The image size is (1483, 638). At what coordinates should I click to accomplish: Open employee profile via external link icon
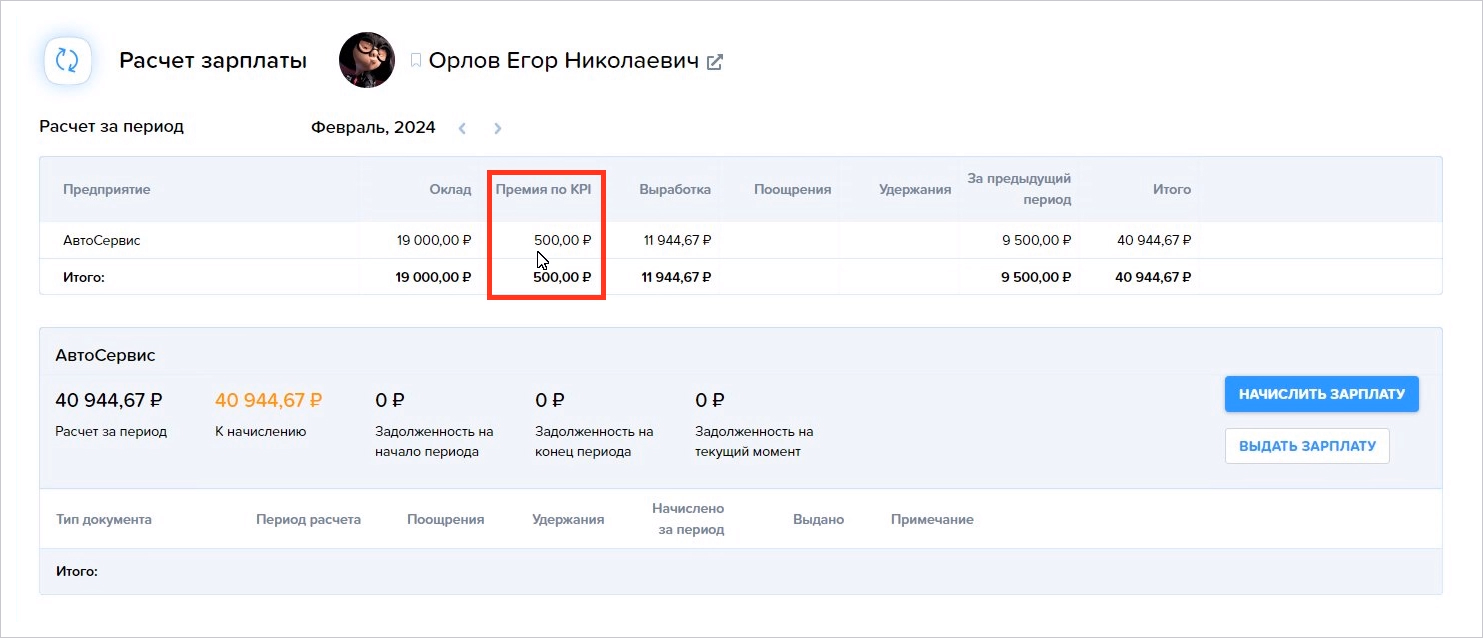[714, 61]
